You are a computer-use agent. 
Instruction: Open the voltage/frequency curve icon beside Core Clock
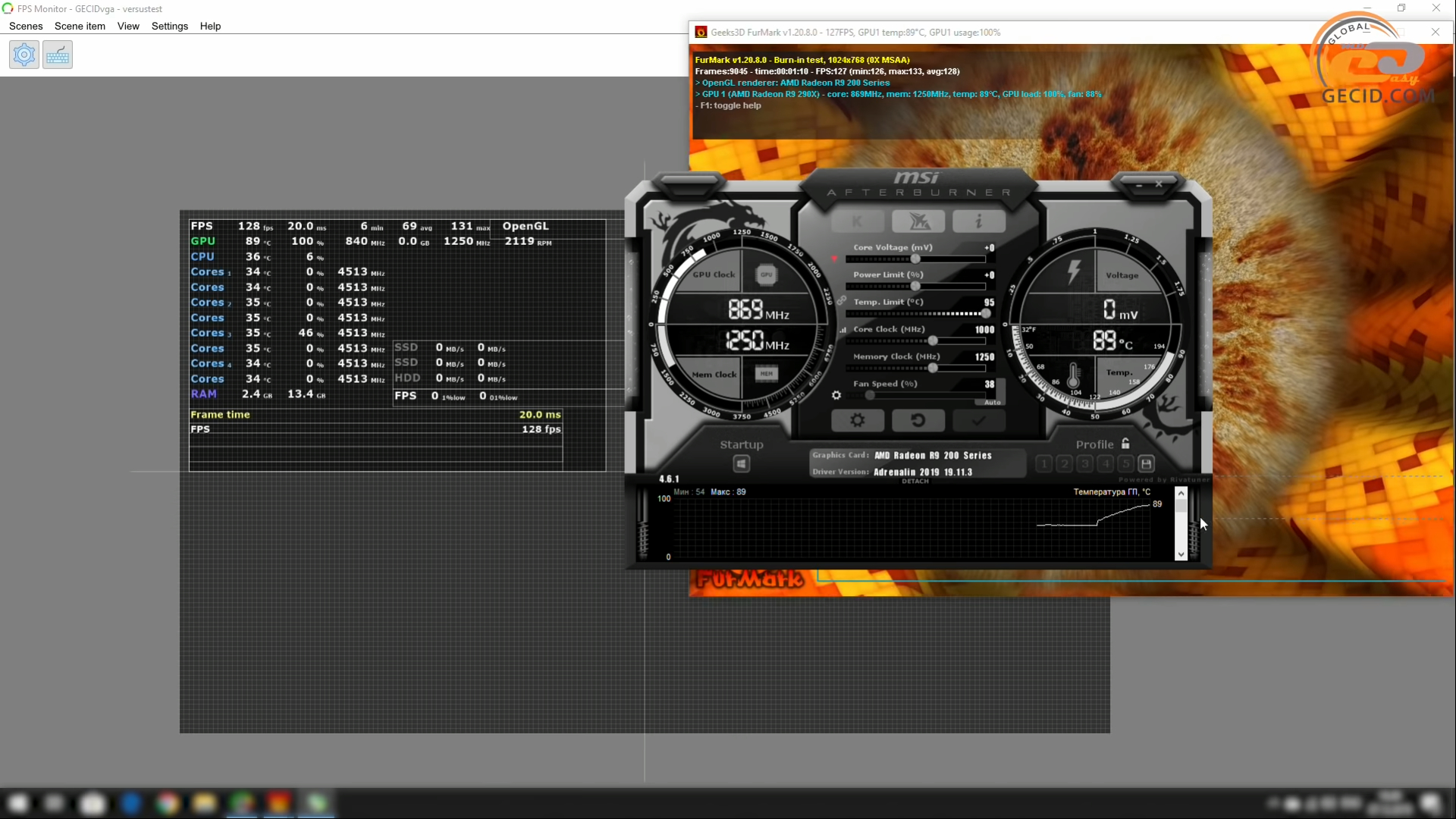(843, 330)
